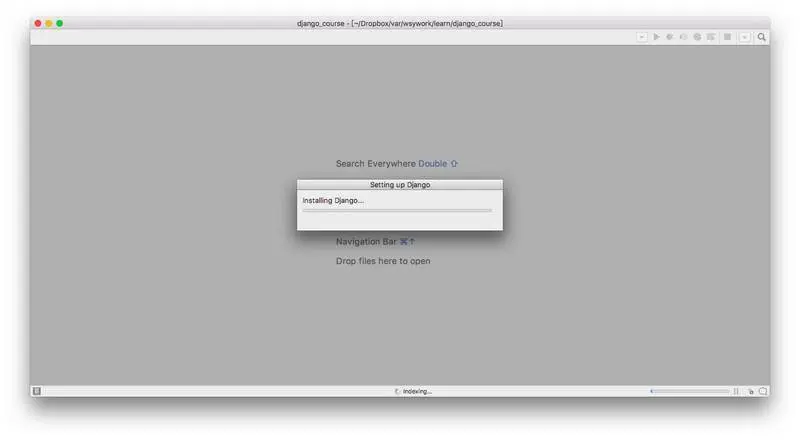
Task: Open the run configuration dropdown in toolbar
Action: [642, 37]
